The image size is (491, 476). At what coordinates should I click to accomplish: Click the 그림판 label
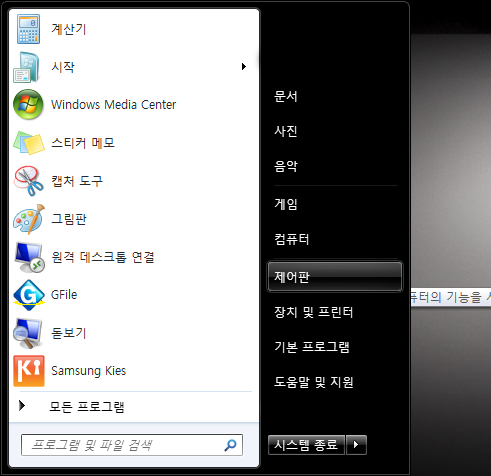pyautogui.click(x=69, y=219)
